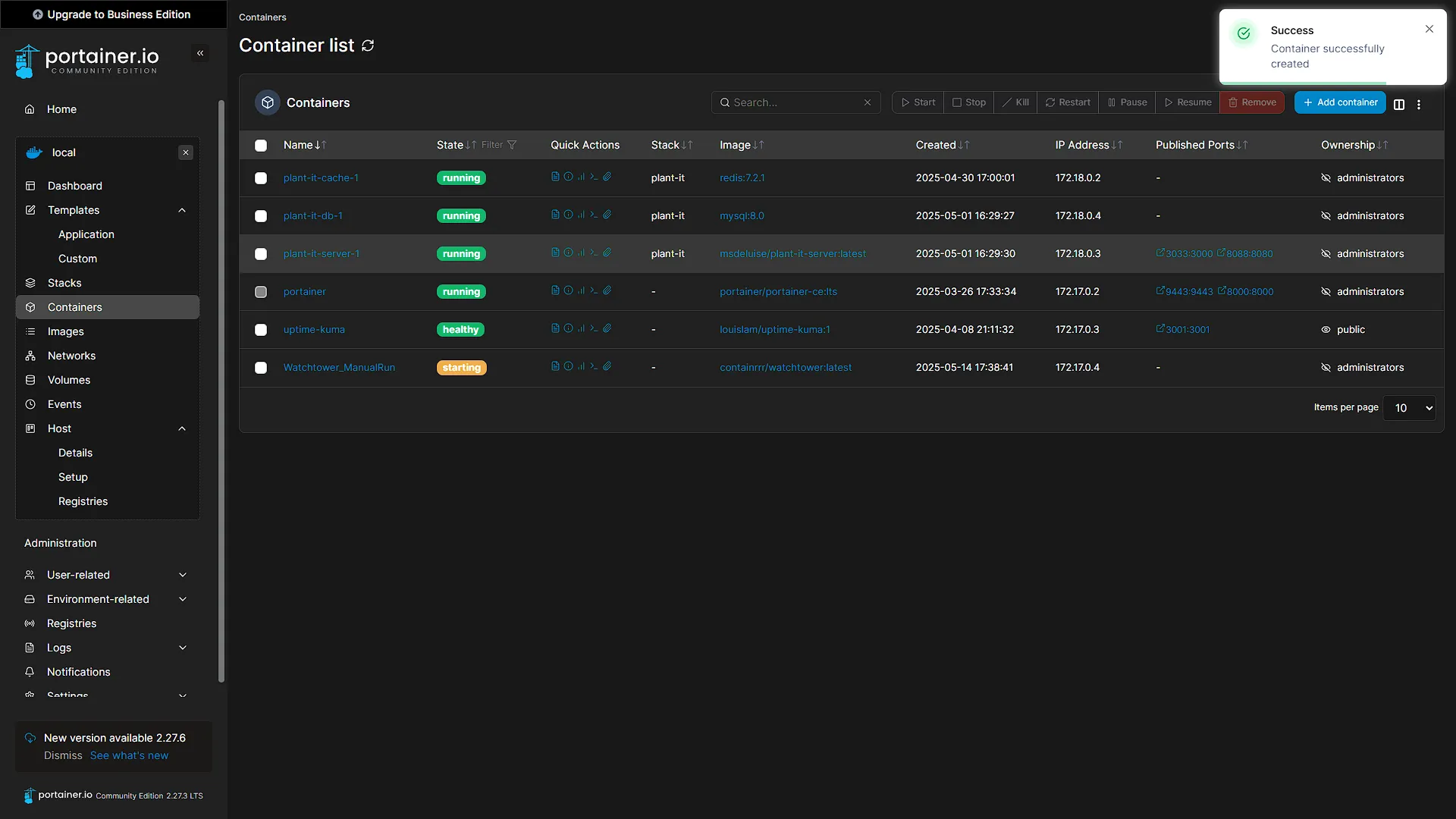
Task: Refresh the Container list
Action: (x=368, y=45)
